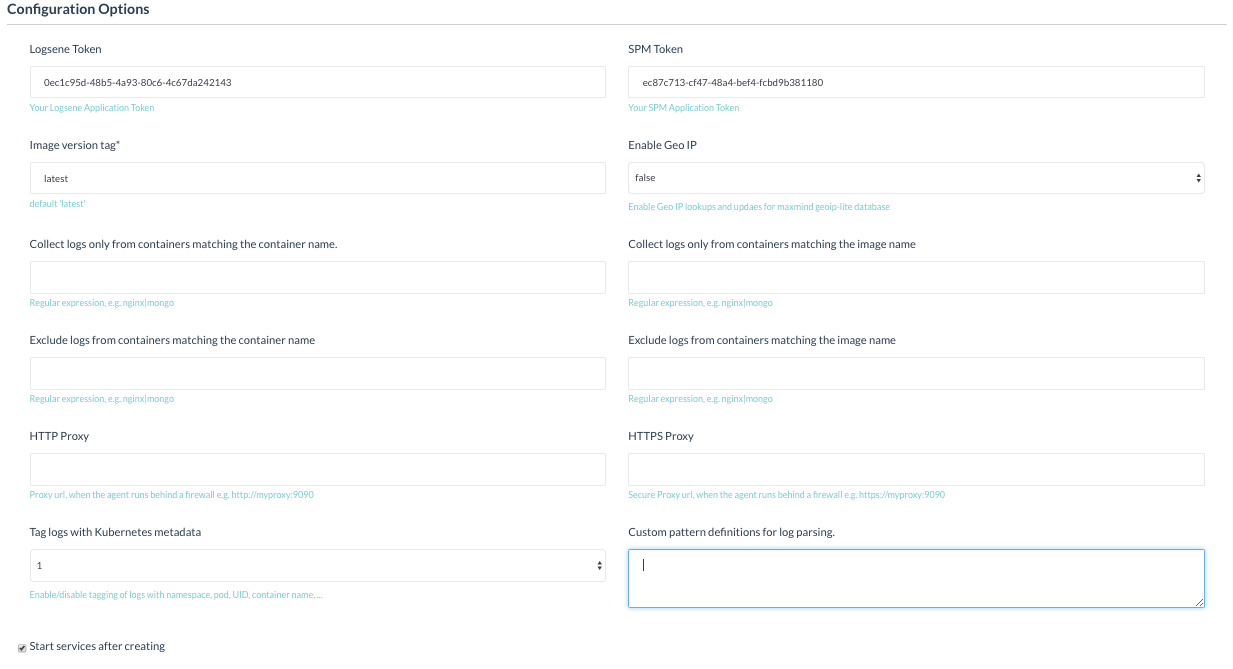The width and height of the screenshot is (1233, 669).
Task: Select the Image version tag field
Action: (x=317, y=178)
